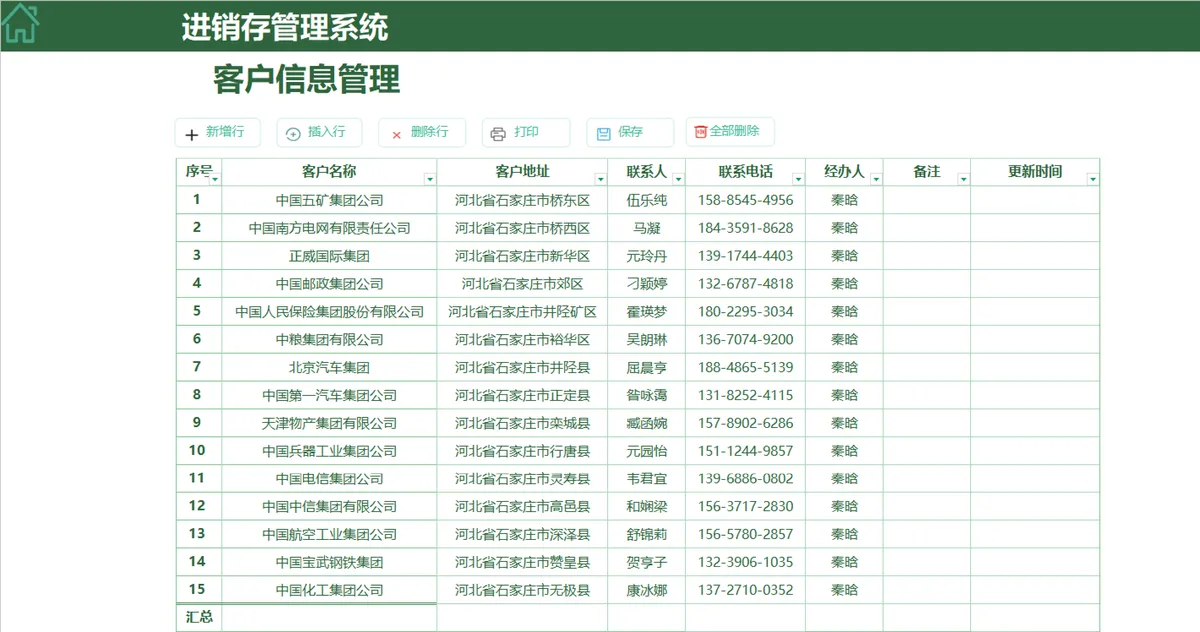
Task: Select the 汇总 summary row label
Action: tap(199, 617)
